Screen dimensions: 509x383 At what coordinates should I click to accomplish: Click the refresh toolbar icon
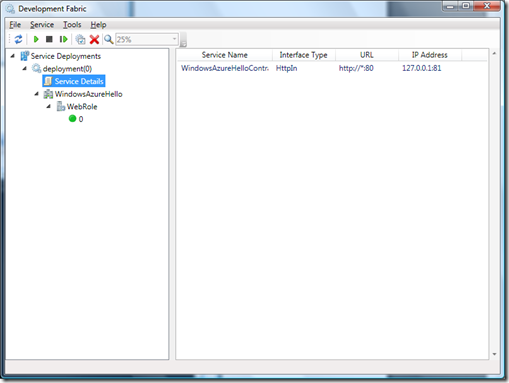[18, 39]
